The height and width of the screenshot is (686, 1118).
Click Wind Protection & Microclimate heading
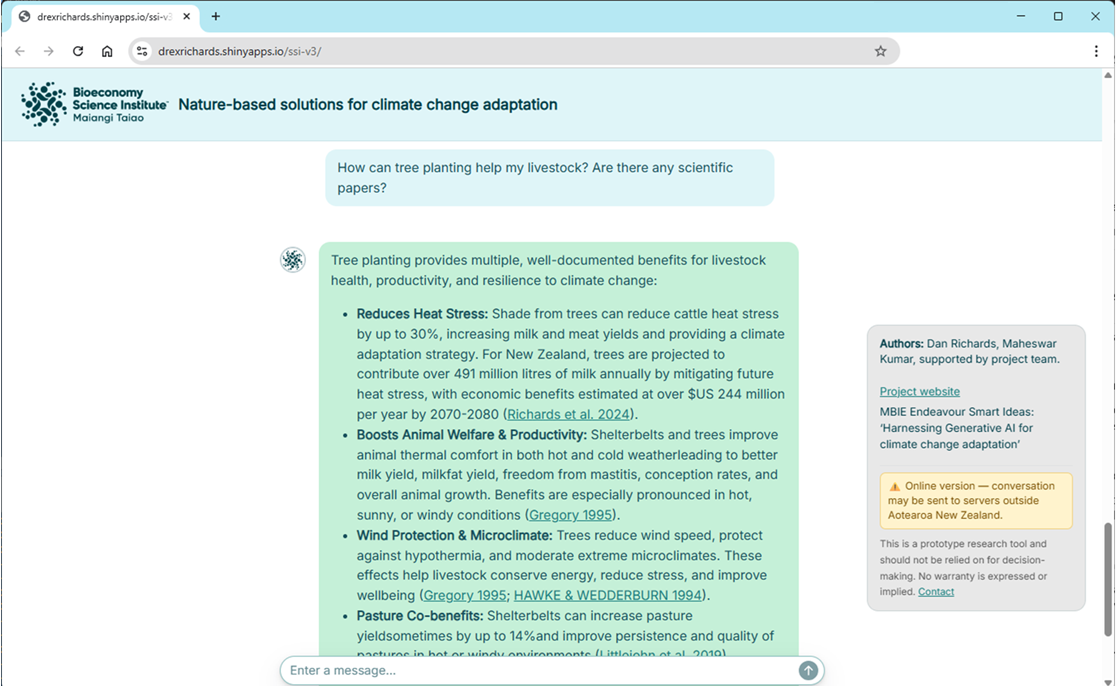(454, 536)
